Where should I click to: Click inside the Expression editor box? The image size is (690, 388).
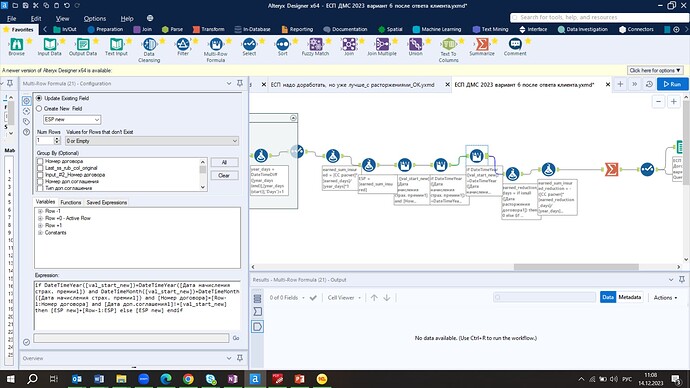point(137,305)
